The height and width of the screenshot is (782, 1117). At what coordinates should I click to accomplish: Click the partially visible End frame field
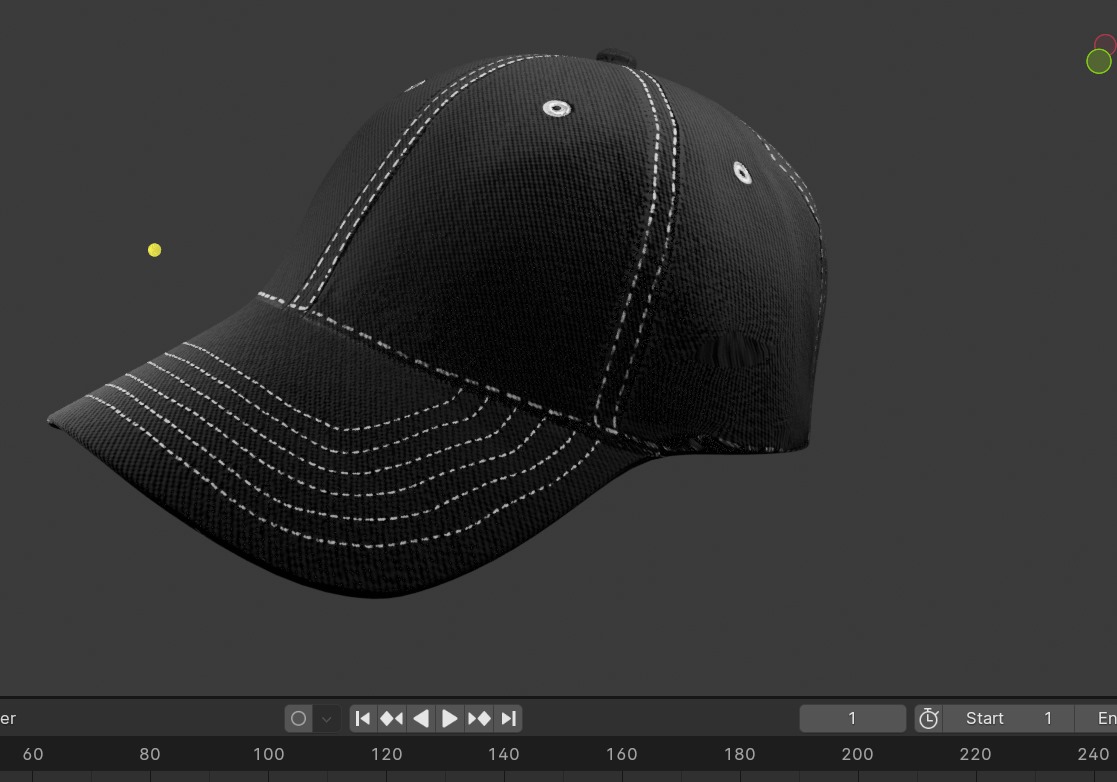point(1100,718)
